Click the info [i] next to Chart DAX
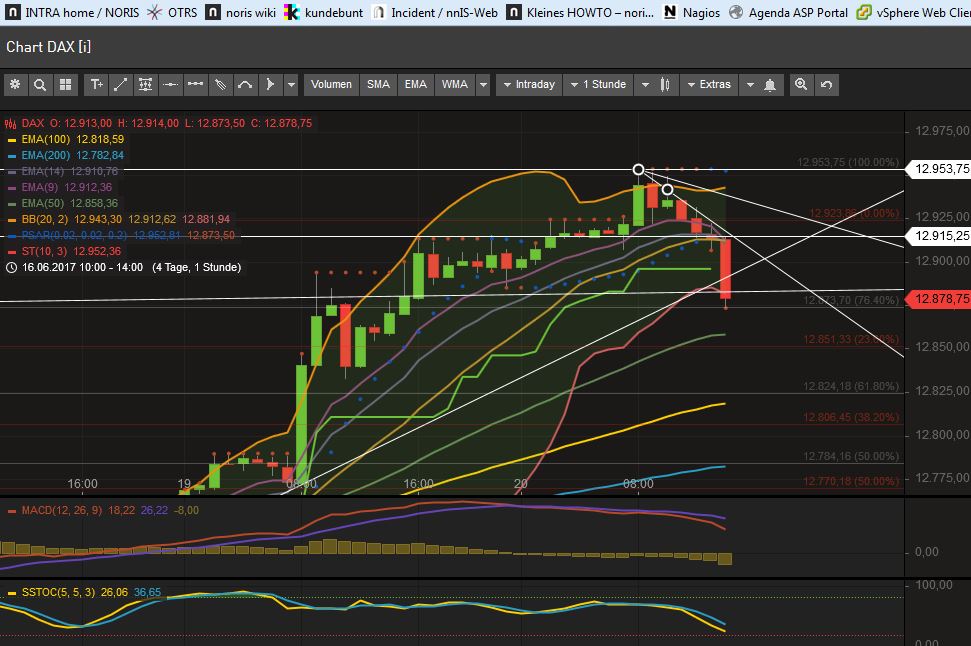The image size is (971, 646). (85, 47)
